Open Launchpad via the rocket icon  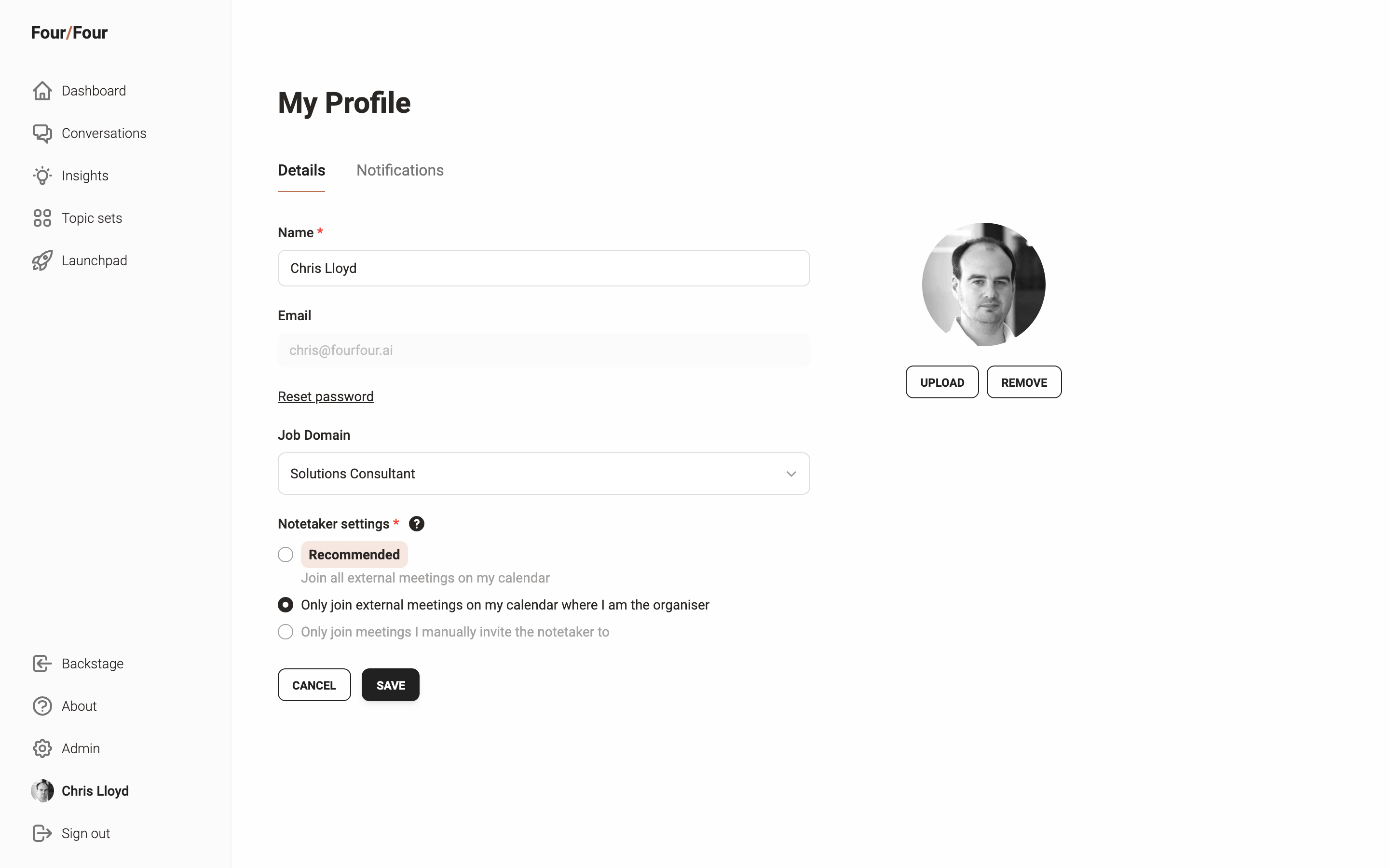[x=42, y=260]
